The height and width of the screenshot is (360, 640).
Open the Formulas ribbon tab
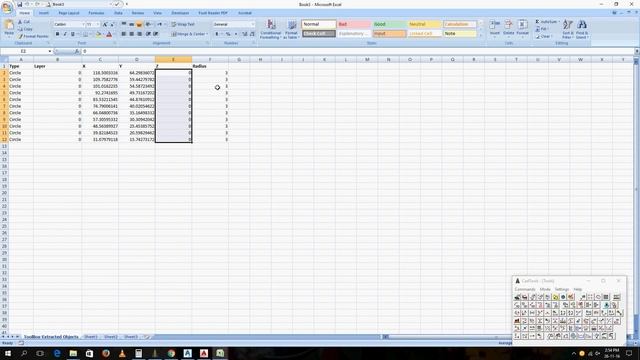(x=96, y=13)
